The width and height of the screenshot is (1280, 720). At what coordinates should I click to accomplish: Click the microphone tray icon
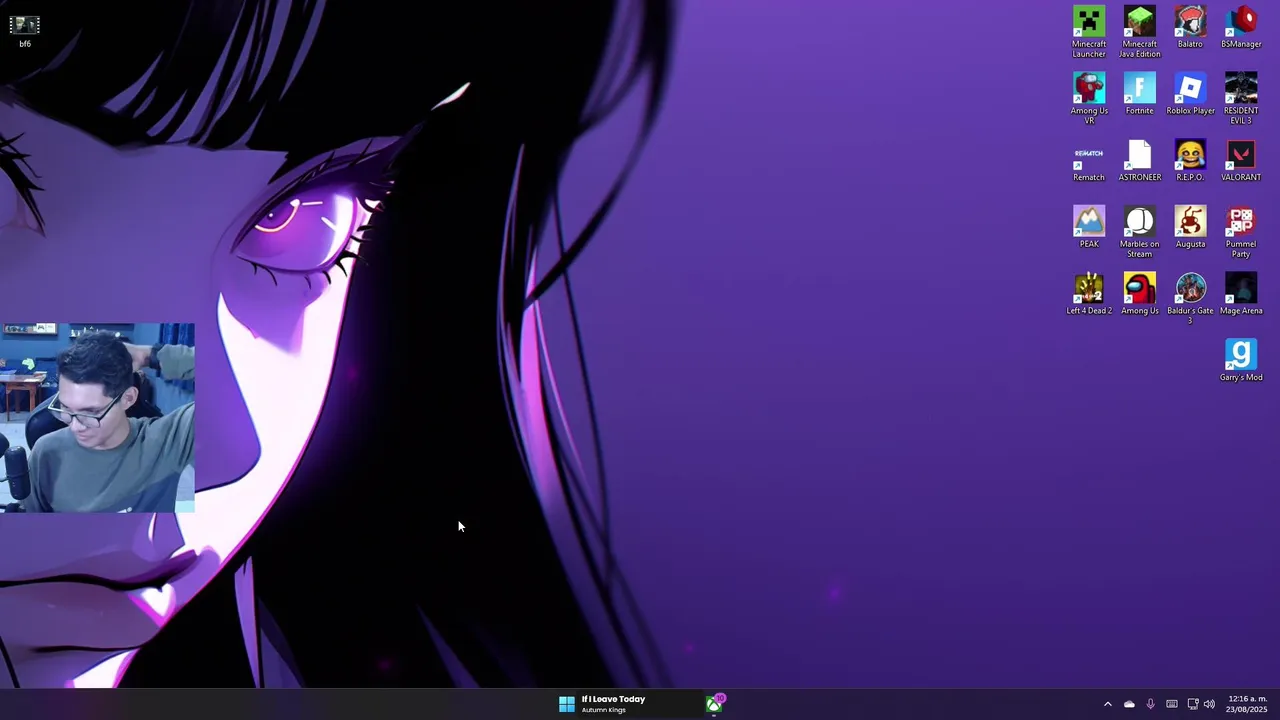[1150, 704]
